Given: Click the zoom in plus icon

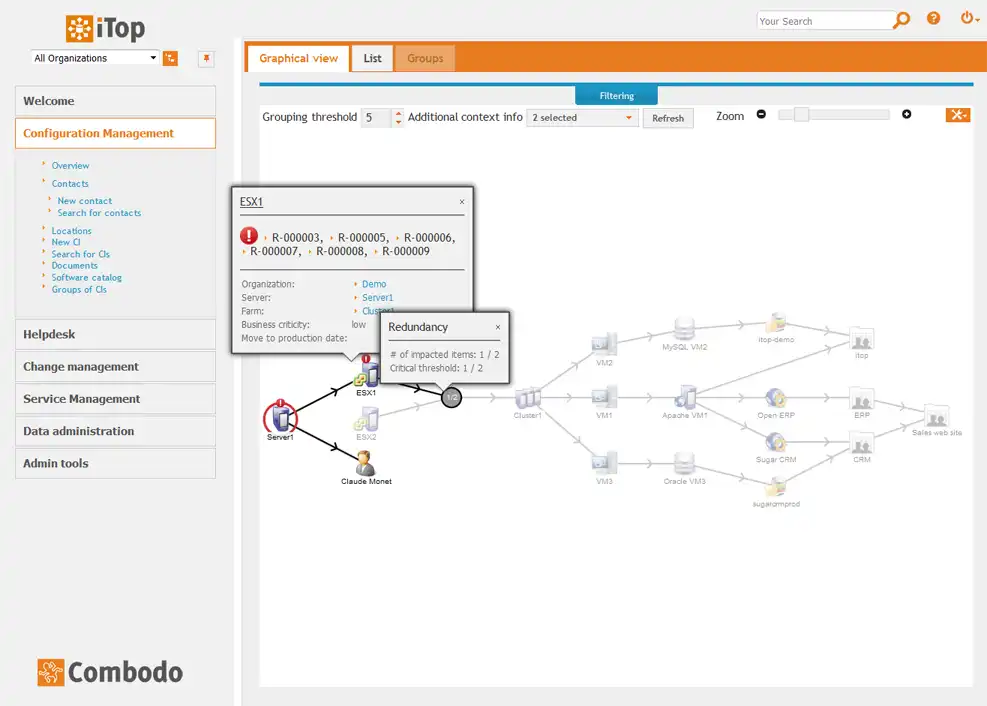Looking at the screenshot, I should [907, 114].
